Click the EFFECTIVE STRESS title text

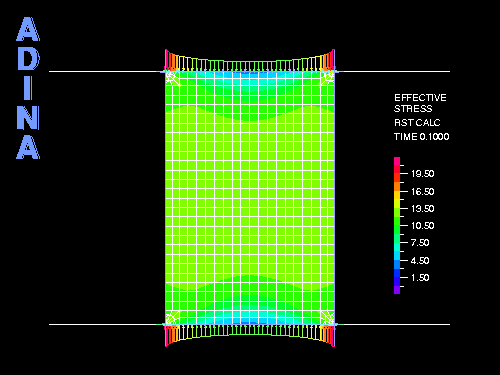(x=420, y=103)
